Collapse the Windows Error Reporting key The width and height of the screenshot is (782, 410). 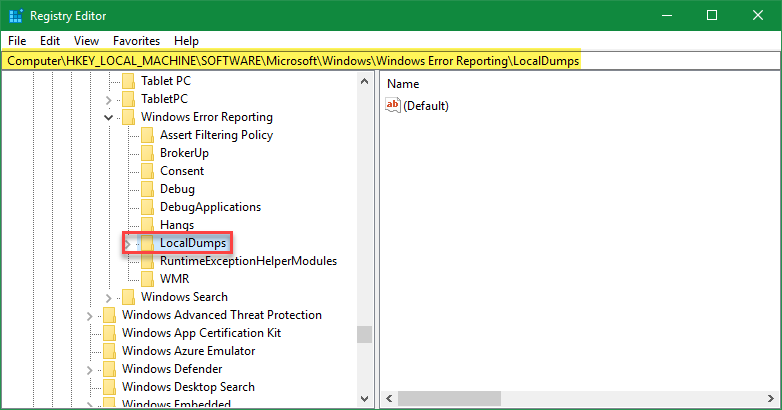109,117
